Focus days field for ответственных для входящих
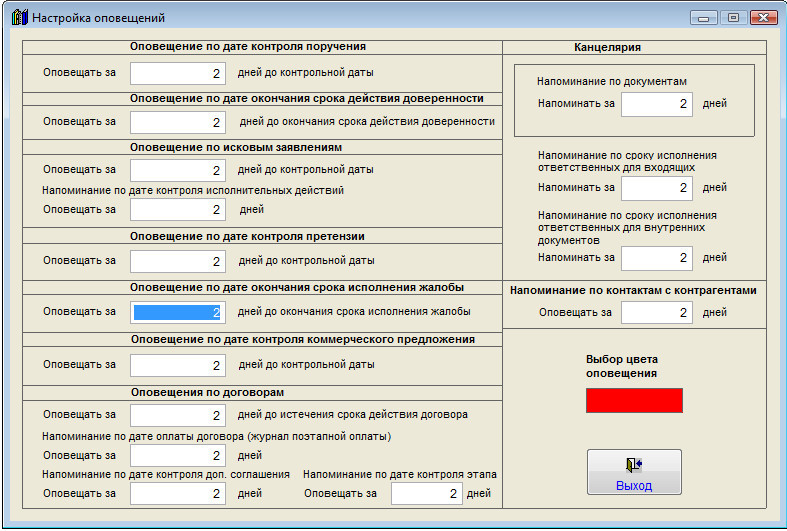 click(x=657, y=188)
